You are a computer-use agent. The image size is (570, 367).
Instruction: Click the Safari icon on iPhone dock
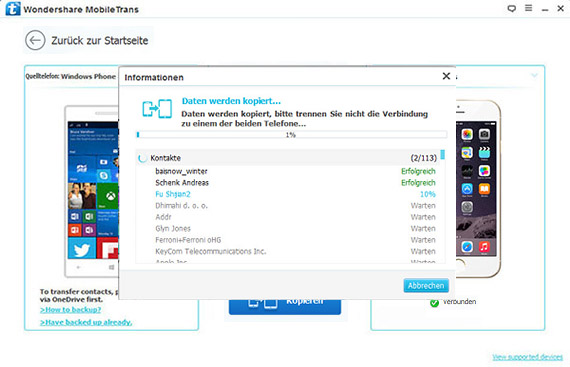(467, 247)
